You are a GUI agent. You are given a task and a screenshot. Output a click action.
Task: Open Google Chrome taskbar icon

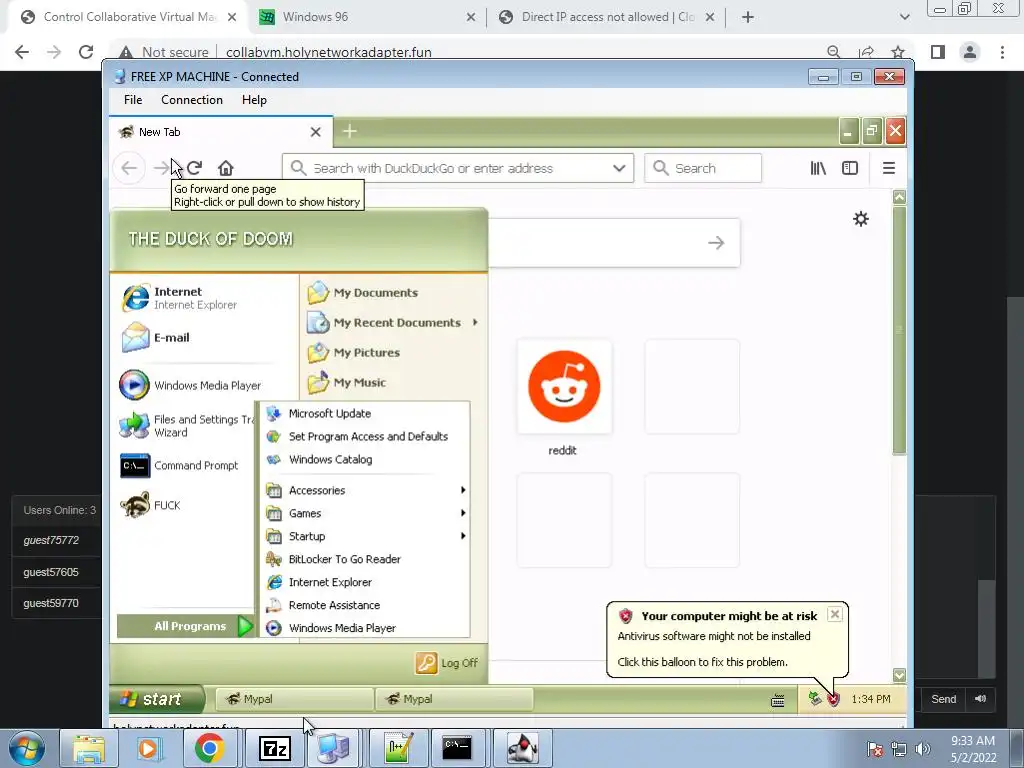209,748
